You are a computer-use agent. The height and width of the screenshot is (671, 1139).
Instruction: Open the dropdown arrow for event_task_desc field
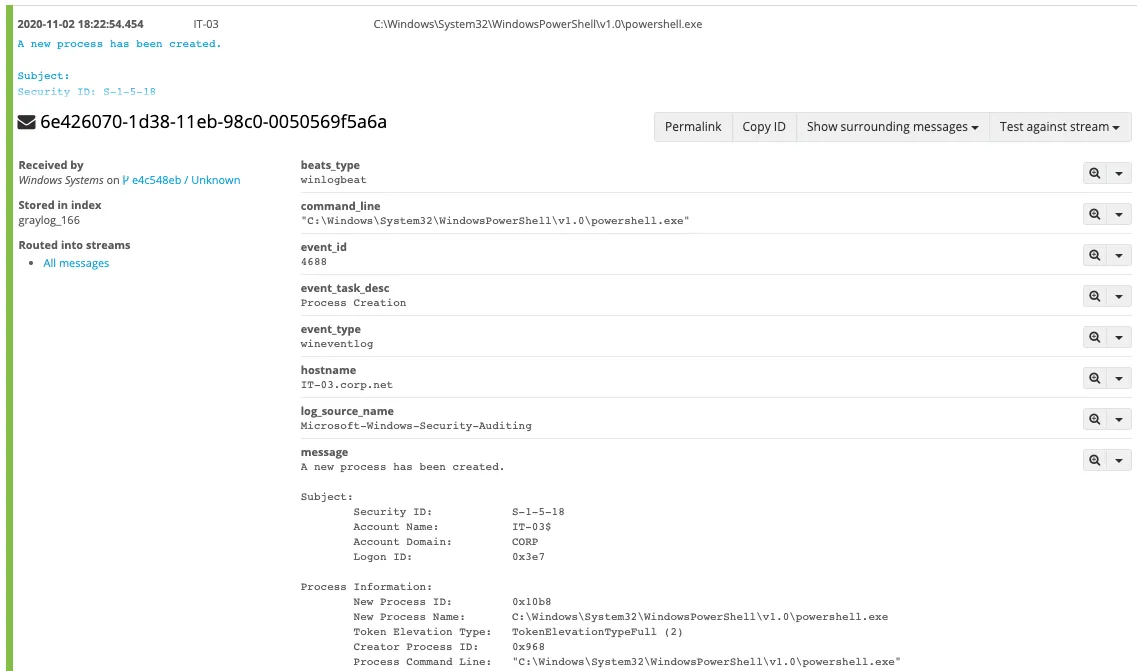1119,296
